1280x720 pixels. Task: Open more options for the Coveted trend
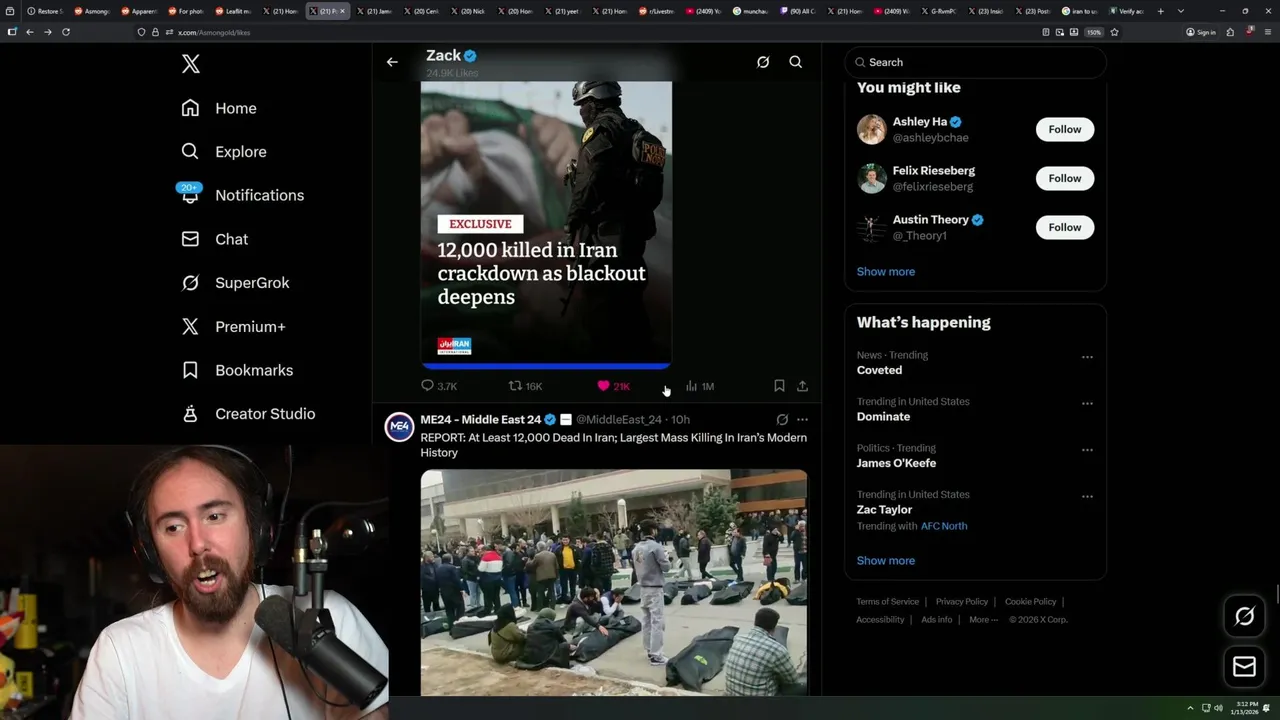tap(1087, 357)
